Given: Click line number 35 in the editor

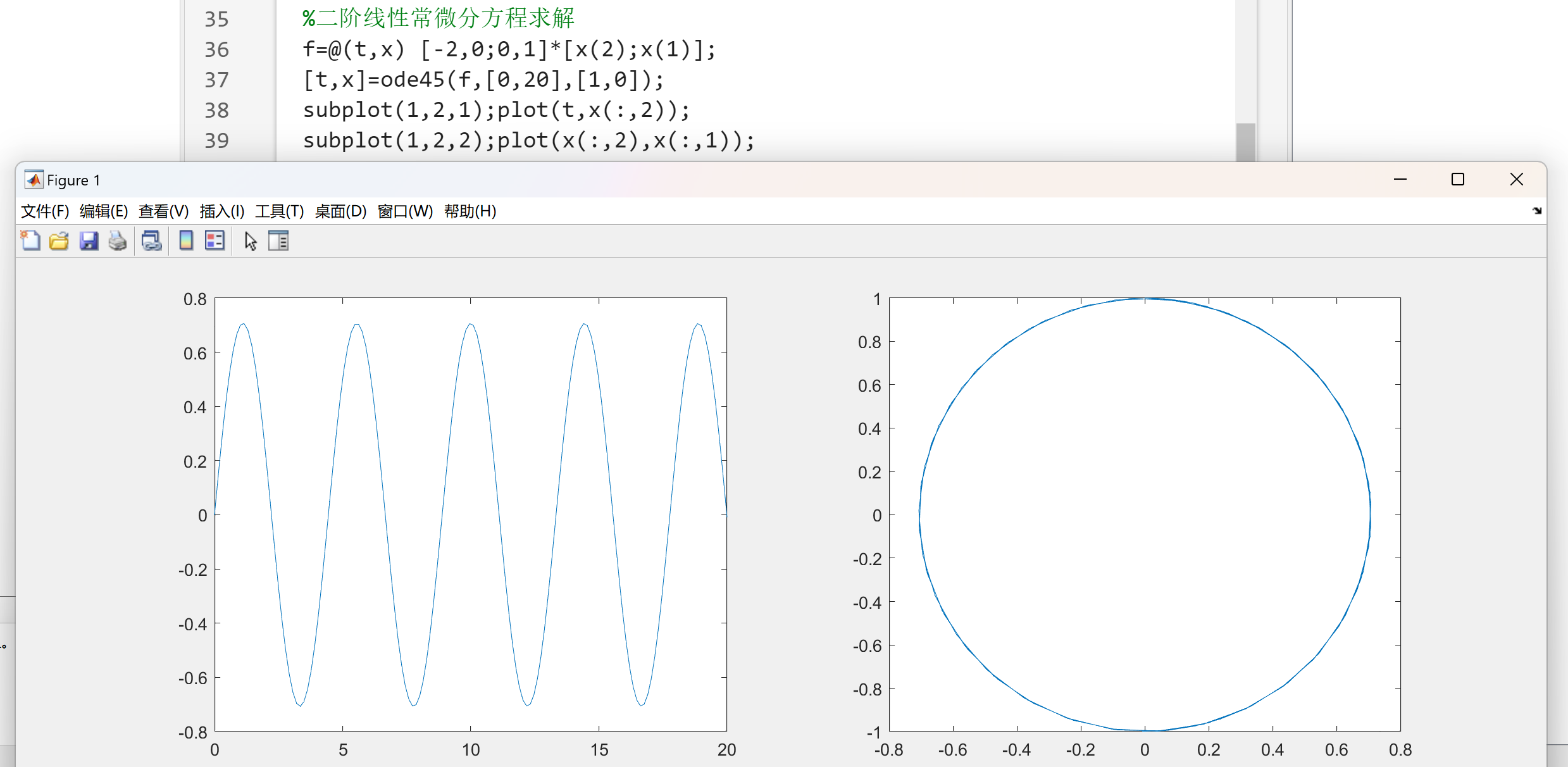Looking at the screenshot, I should [216, 19].
